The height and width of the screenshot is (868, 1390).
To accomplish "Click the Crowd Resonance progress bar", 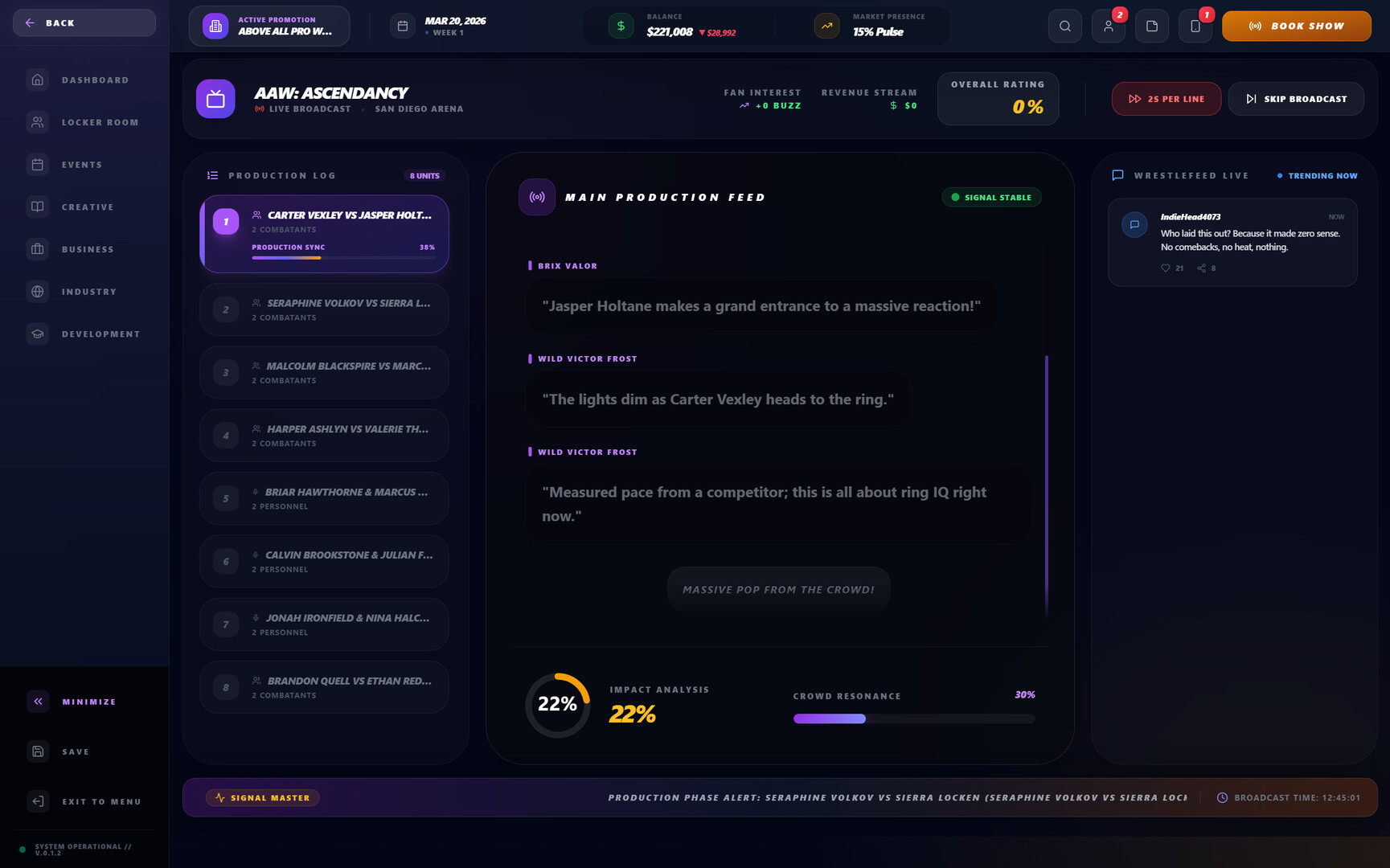I will coord(913,719).
